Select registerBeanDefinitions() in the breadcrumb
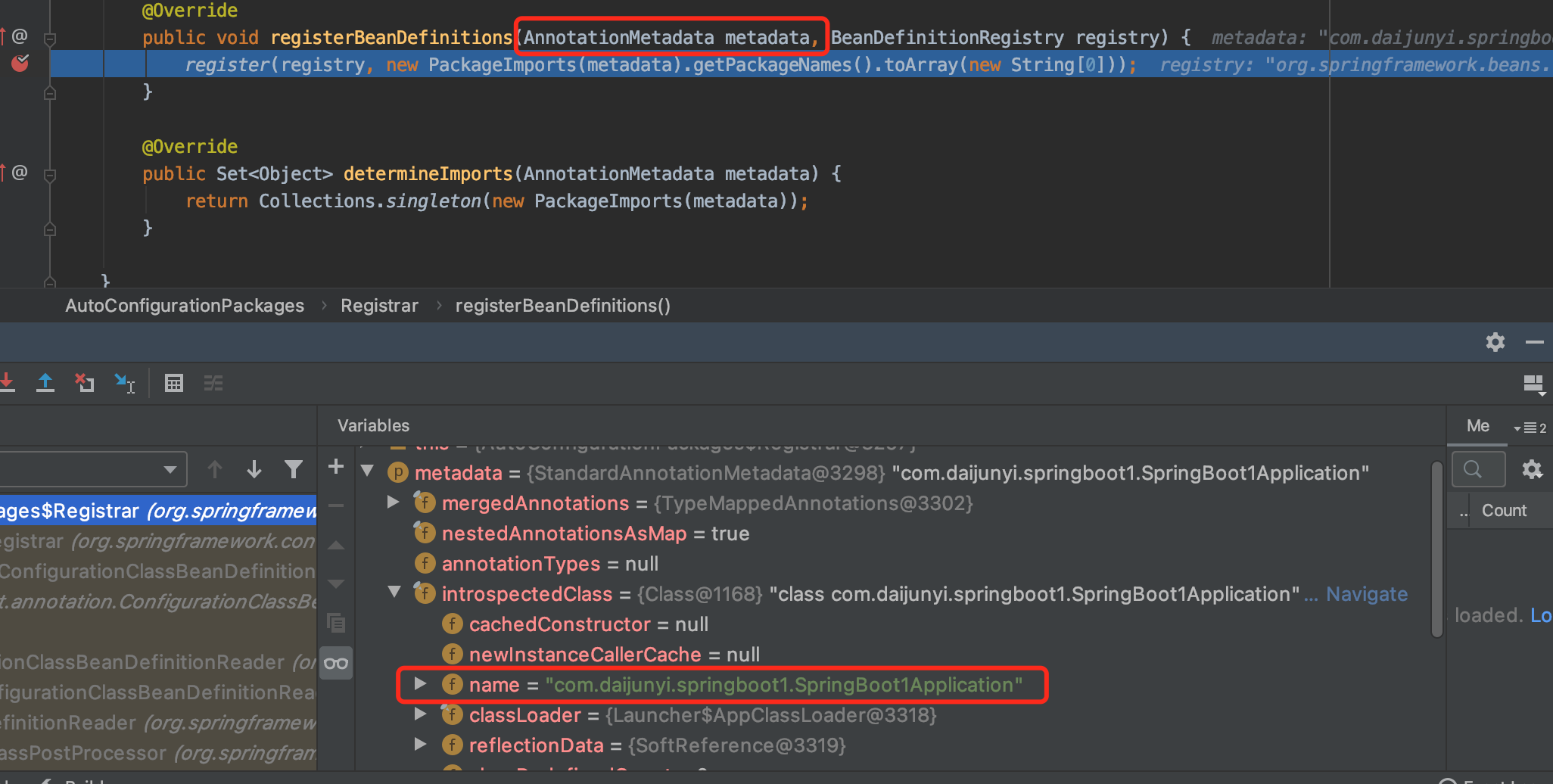 562,306
